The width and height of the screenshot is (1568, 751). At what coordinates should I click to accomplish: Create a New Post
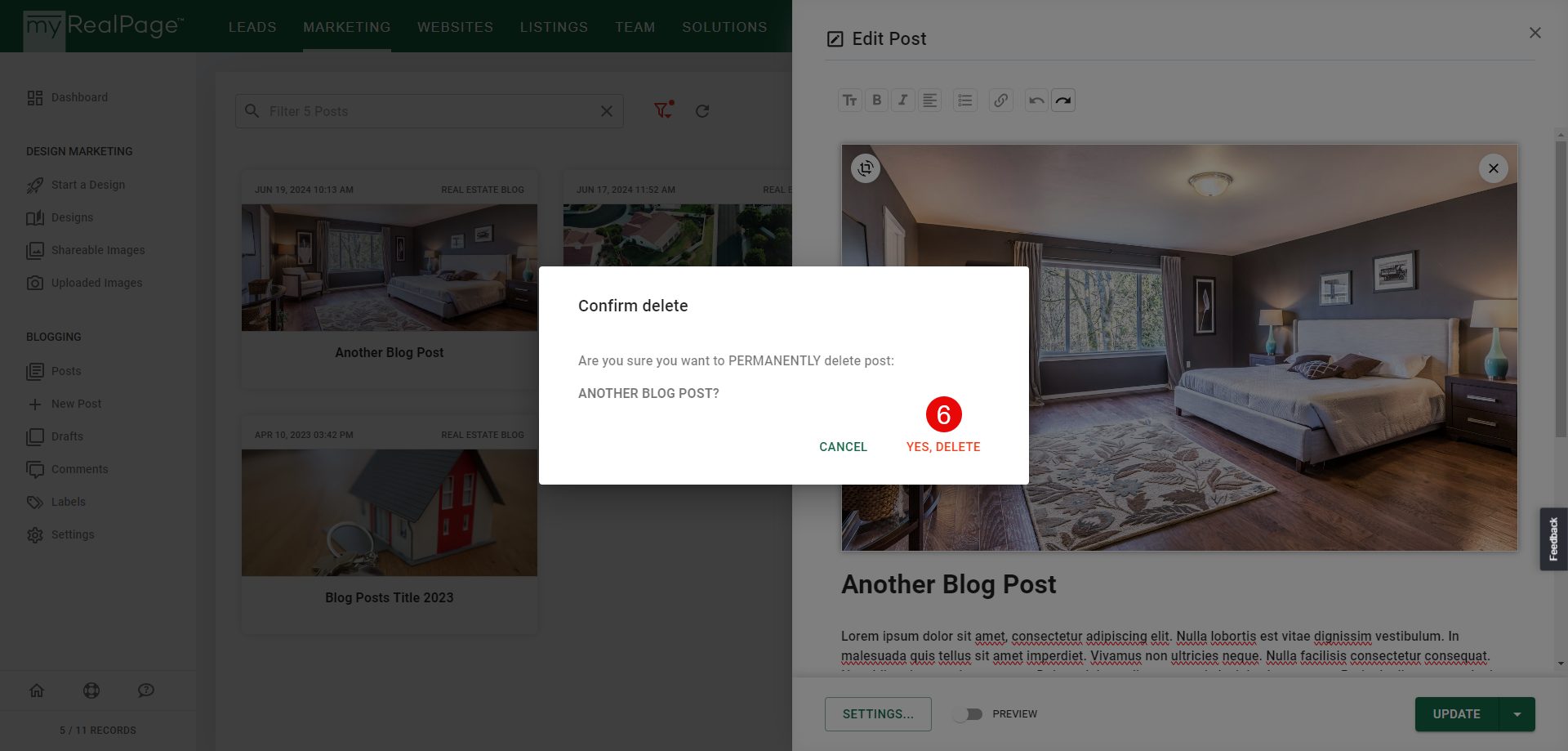(65, 404)
